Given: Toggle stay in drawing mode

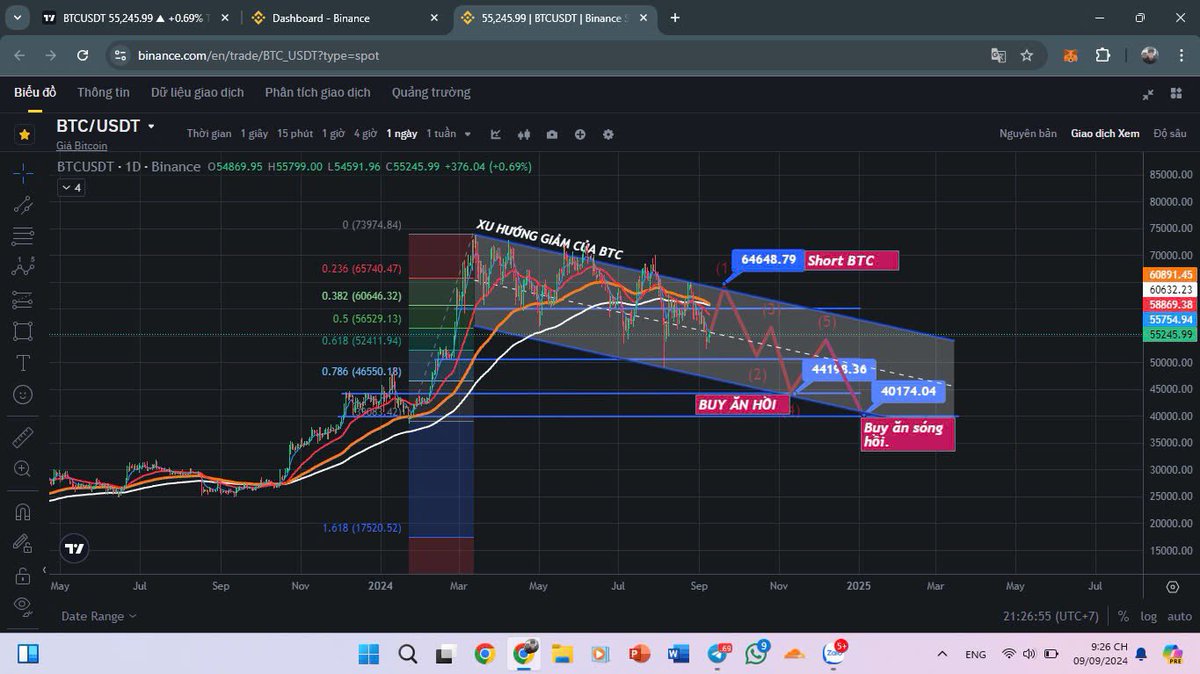Looking at the screenshot, I should pyautogui.click(x=24, y=543).
